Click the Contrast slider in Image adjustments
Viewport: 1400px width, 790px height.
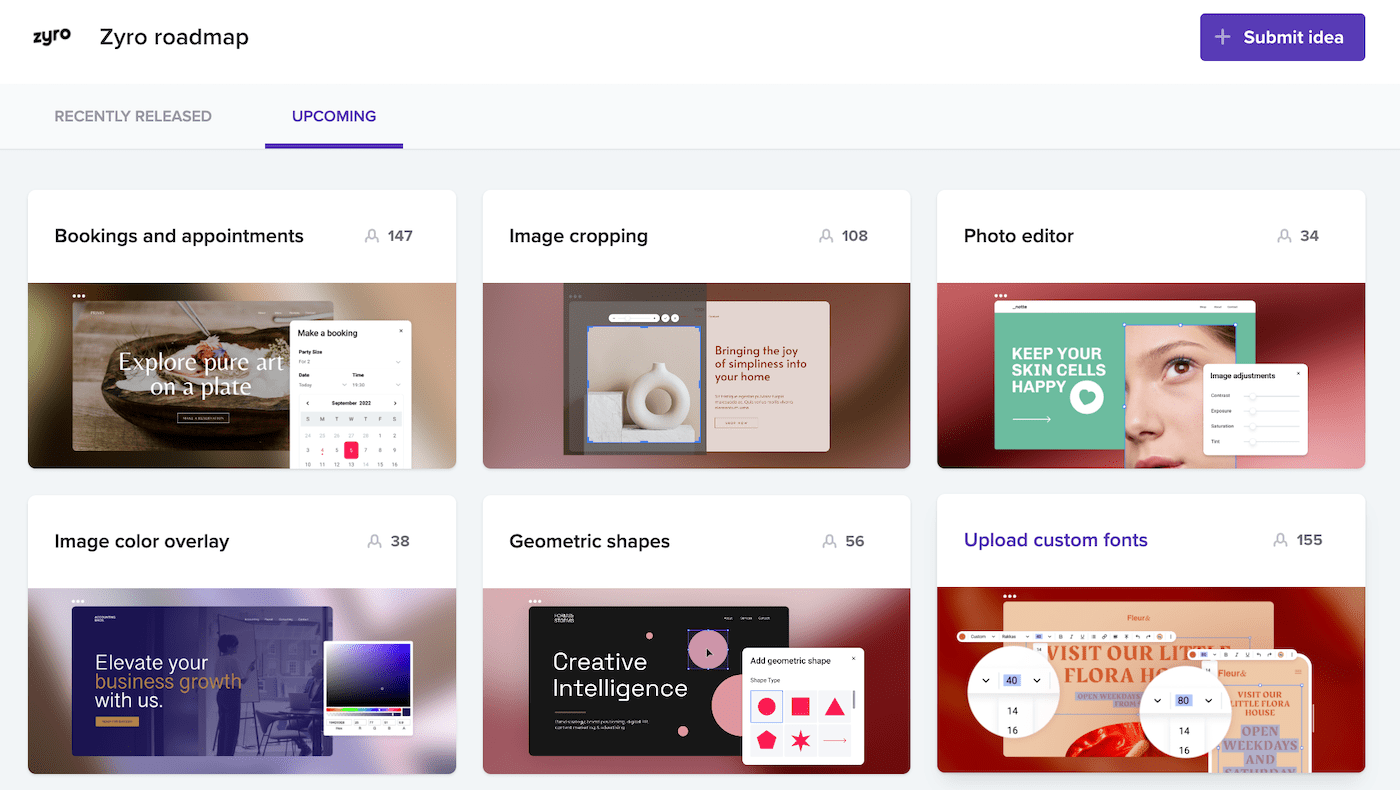coord(1268,396)
